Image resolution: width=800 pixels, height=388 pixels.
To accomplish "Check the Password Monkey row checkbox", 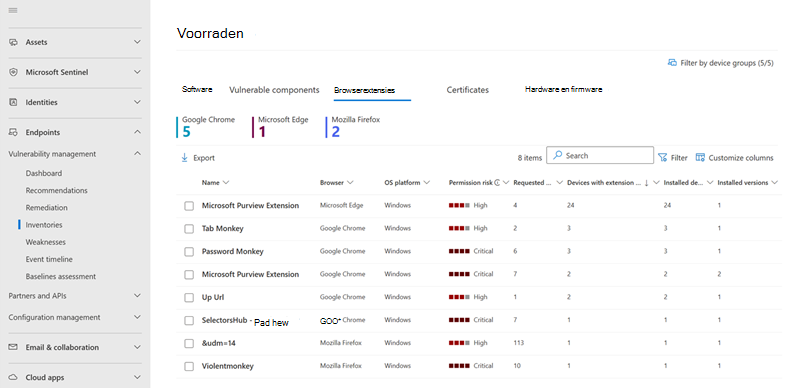I will tap(189, 252).
